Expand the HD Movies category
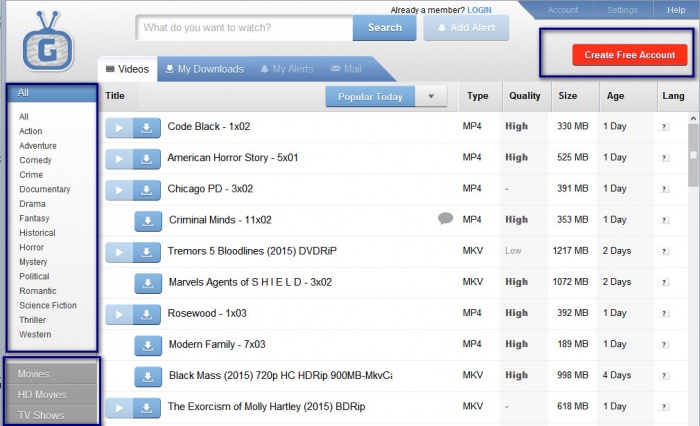The width and height of the screenshot is (700, 426). [x=52, y=395]
